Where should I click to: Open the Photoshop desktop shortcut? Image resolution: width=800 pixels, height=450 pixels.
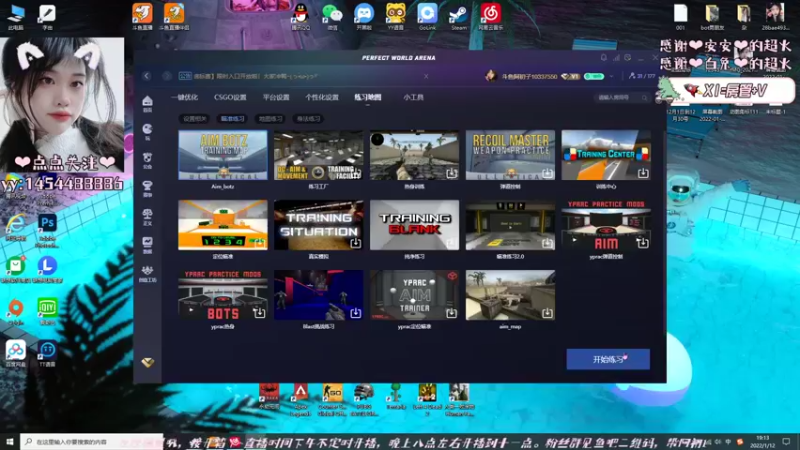tap(47, 230)
